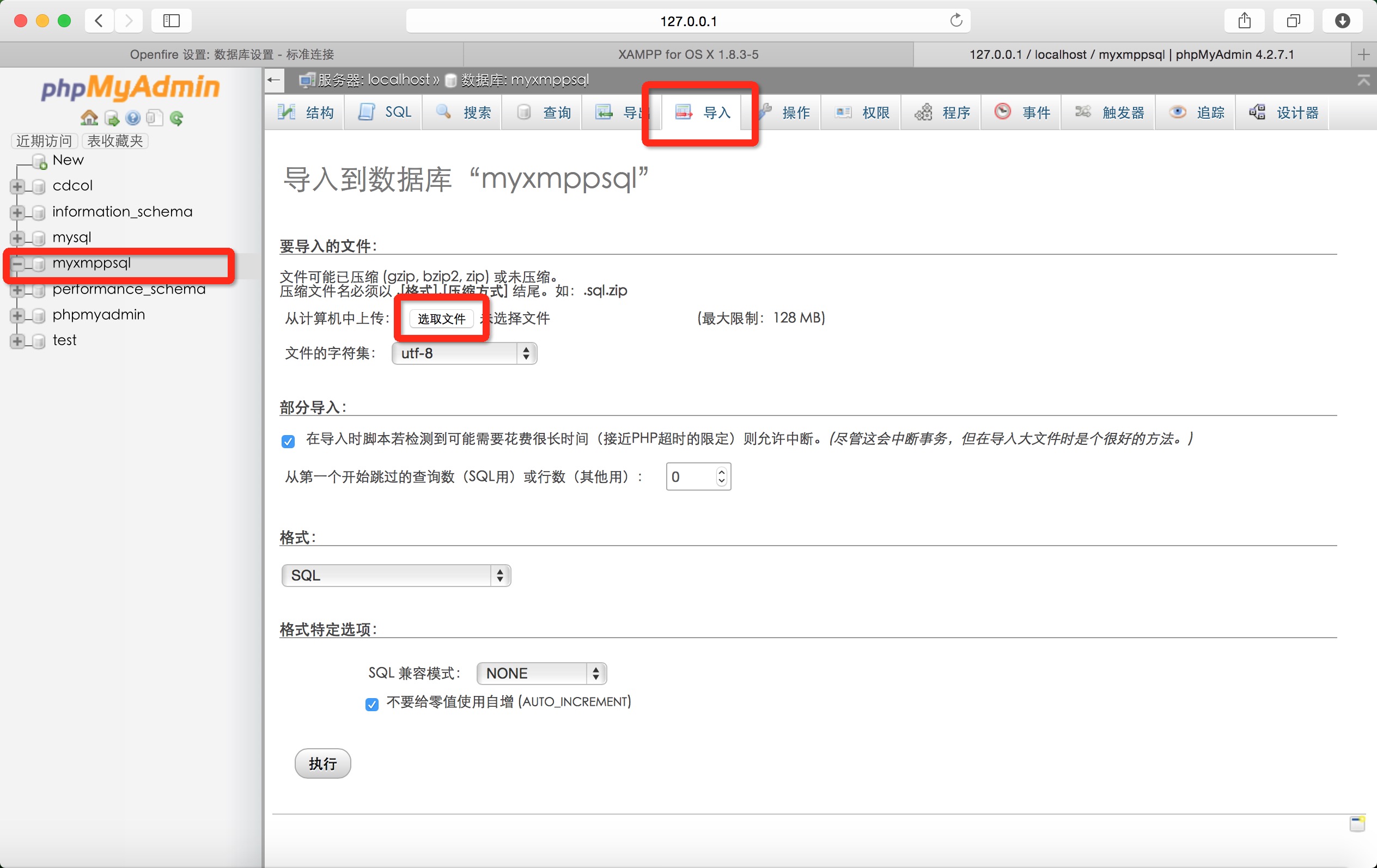Click the 127.0.0.1 address bar
Image resolution: width=1377 pixels, height=868 pixels.
pos(688,21)
